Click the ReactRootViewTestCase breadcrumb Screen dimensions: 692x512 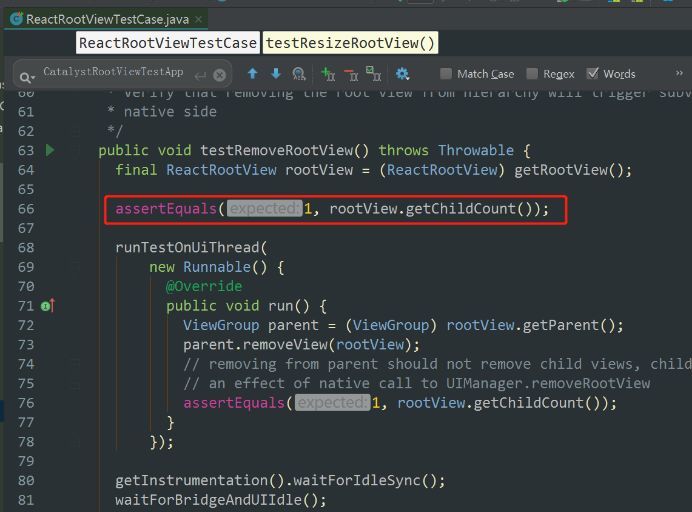point(168,43)
